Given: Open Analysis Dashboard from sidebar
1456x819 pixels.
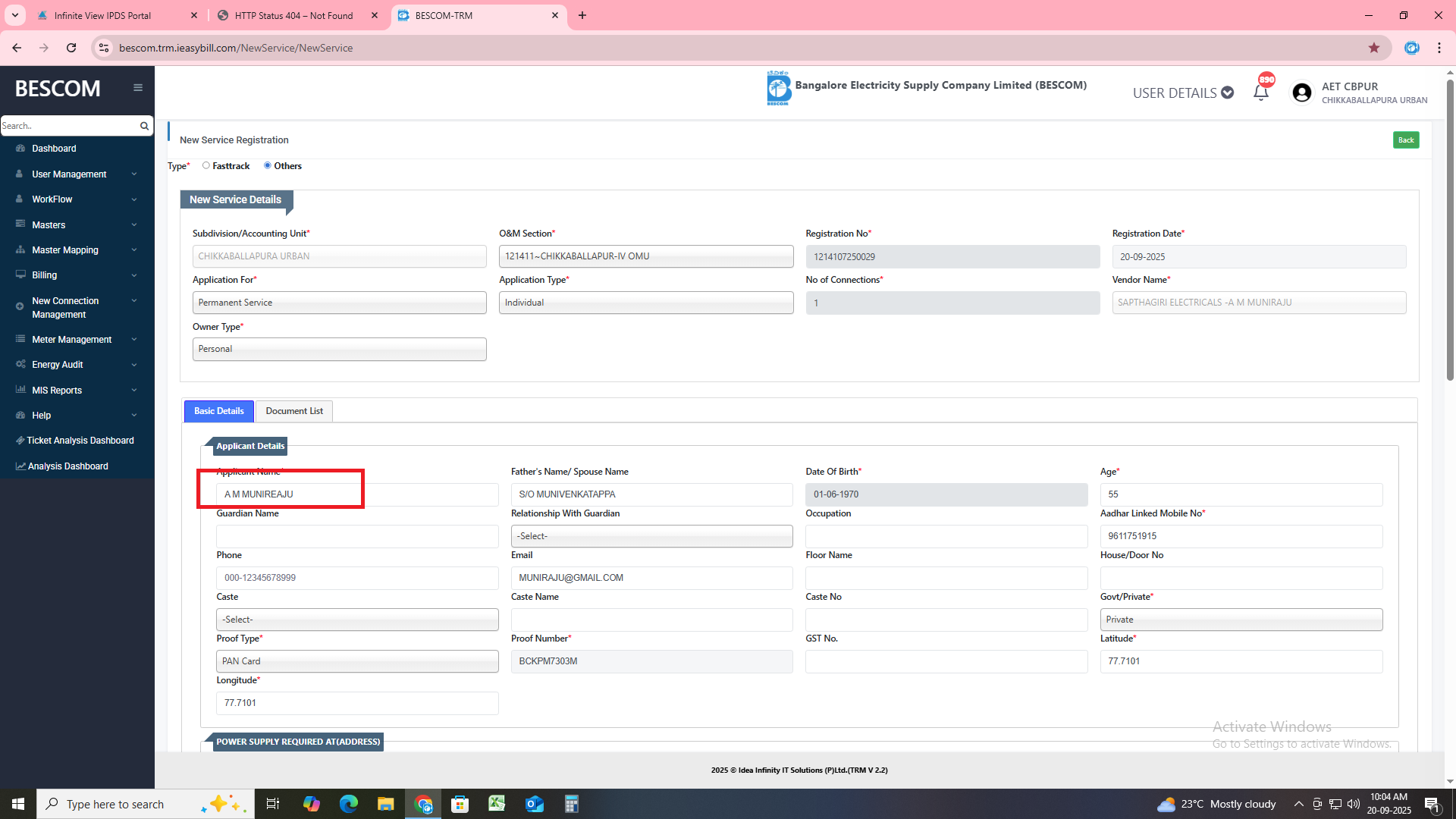Looking at the screenshot, I should 67,466.
